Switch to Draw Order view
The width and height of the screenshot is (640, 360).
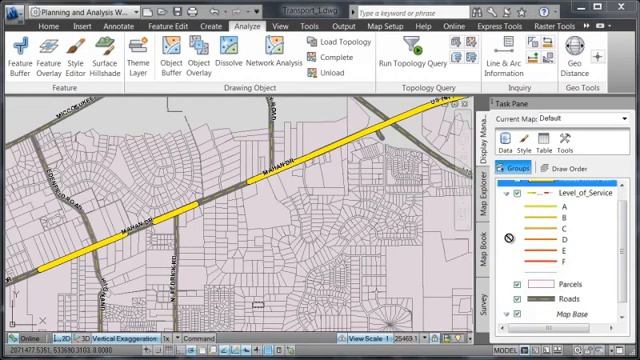tap(564, 168)
